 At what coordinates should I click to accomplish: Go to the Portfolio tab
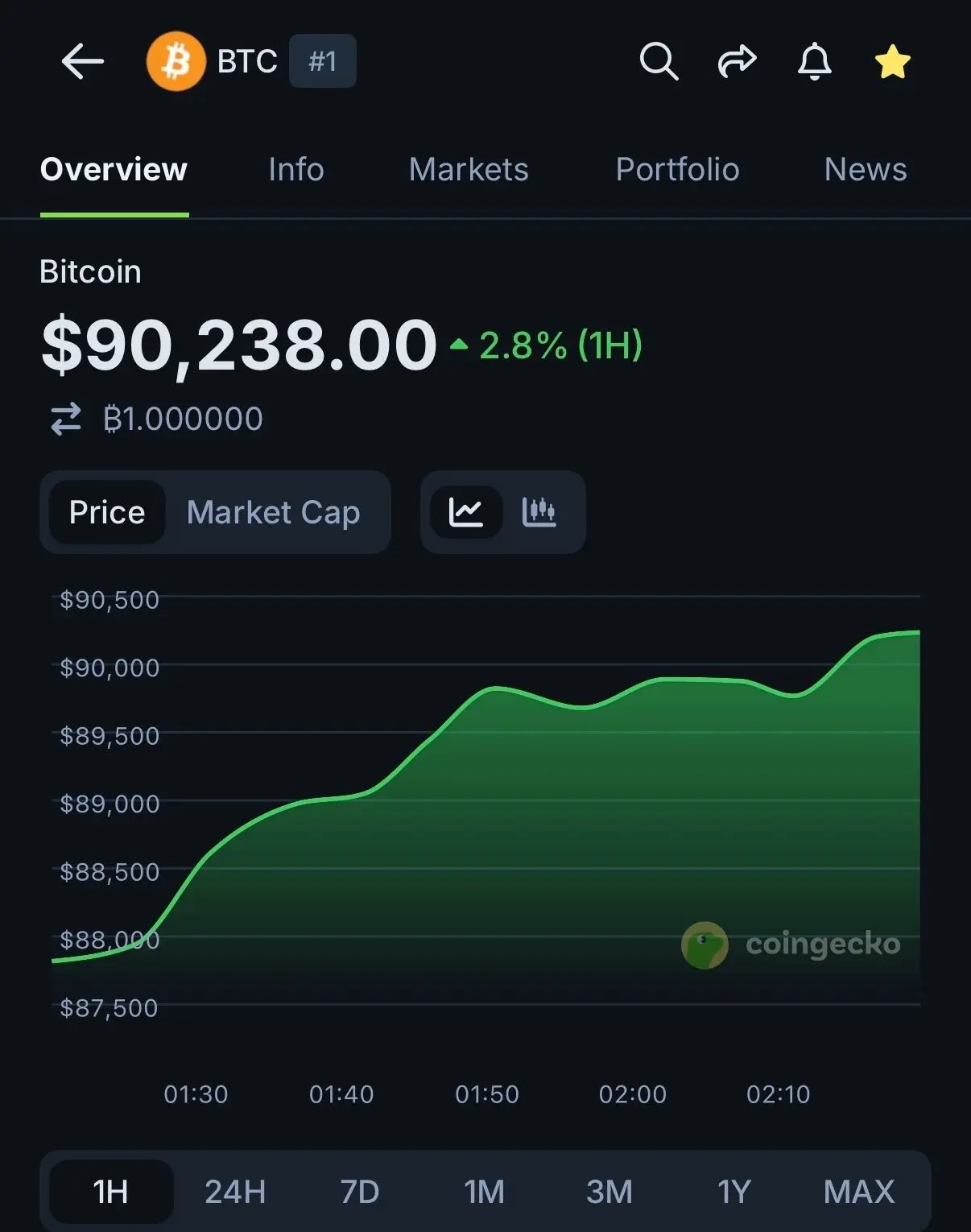tap(677, 170)
